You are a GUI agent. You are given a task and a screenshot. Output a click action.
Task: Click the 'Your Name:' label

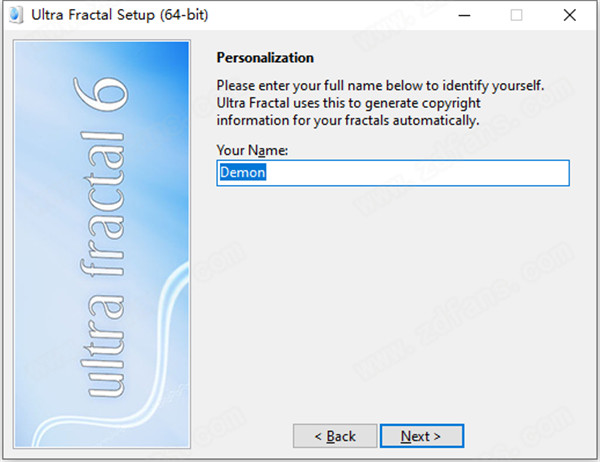pos(252,150)
